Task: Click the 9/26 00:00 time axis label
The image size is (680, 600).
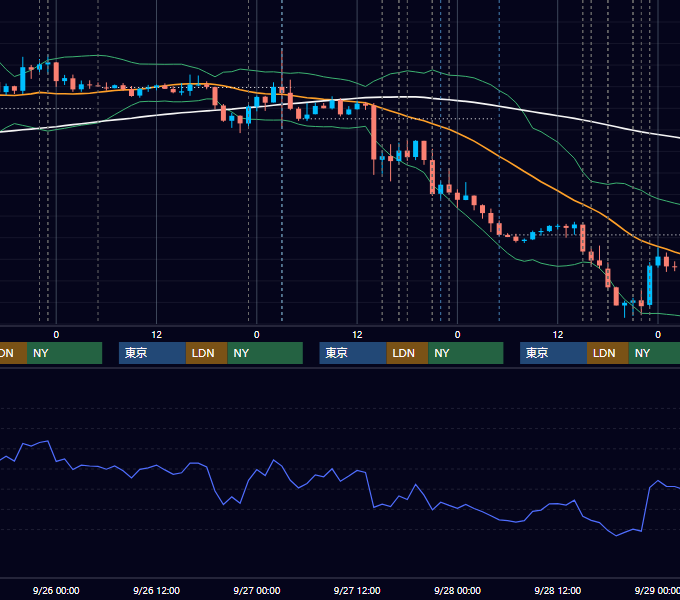Action: 56,590
